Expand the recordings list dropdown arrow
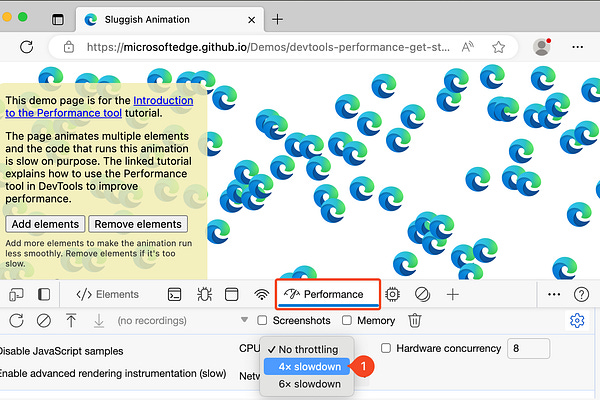Image resolution: width=600 pixels, height=400 pixels. point(244,320)
